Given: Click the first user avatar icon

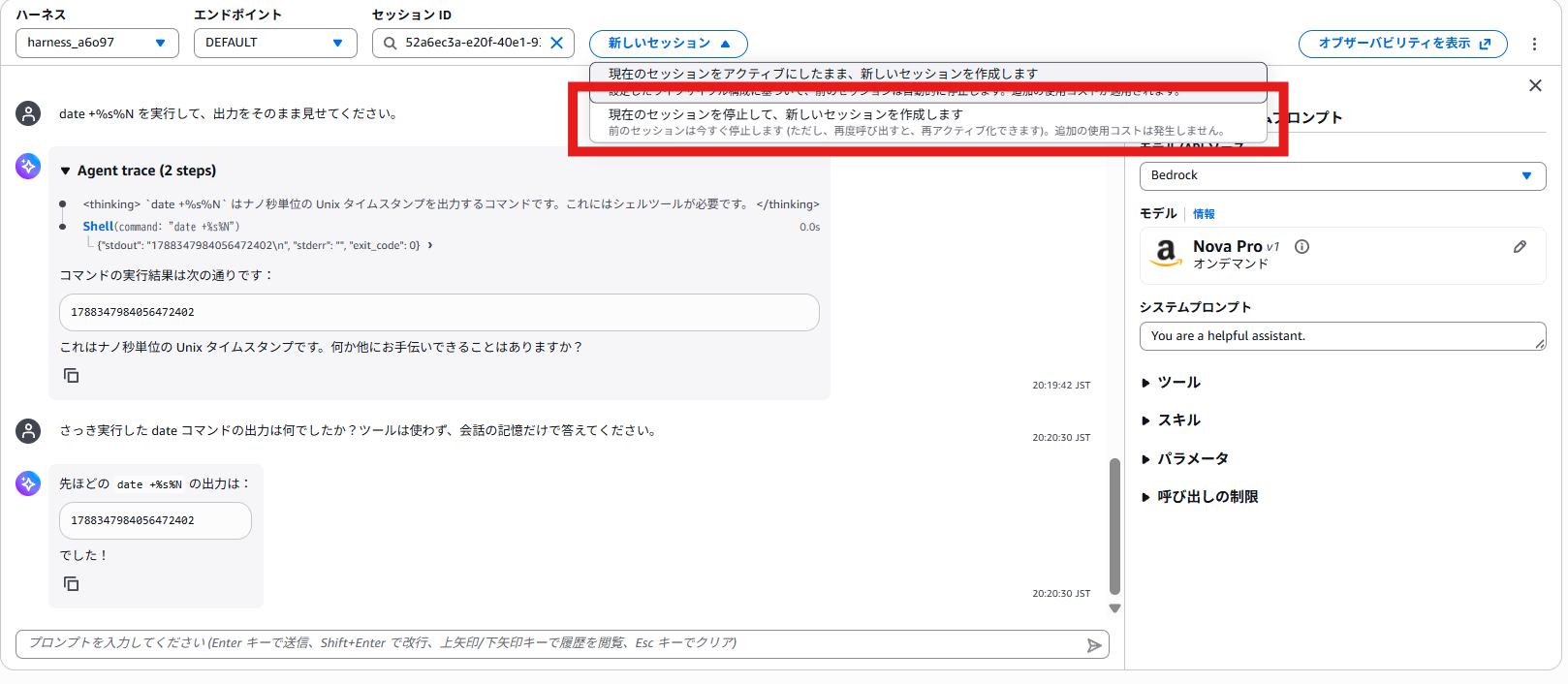Looking at the screenshot, I should (28, 113).
